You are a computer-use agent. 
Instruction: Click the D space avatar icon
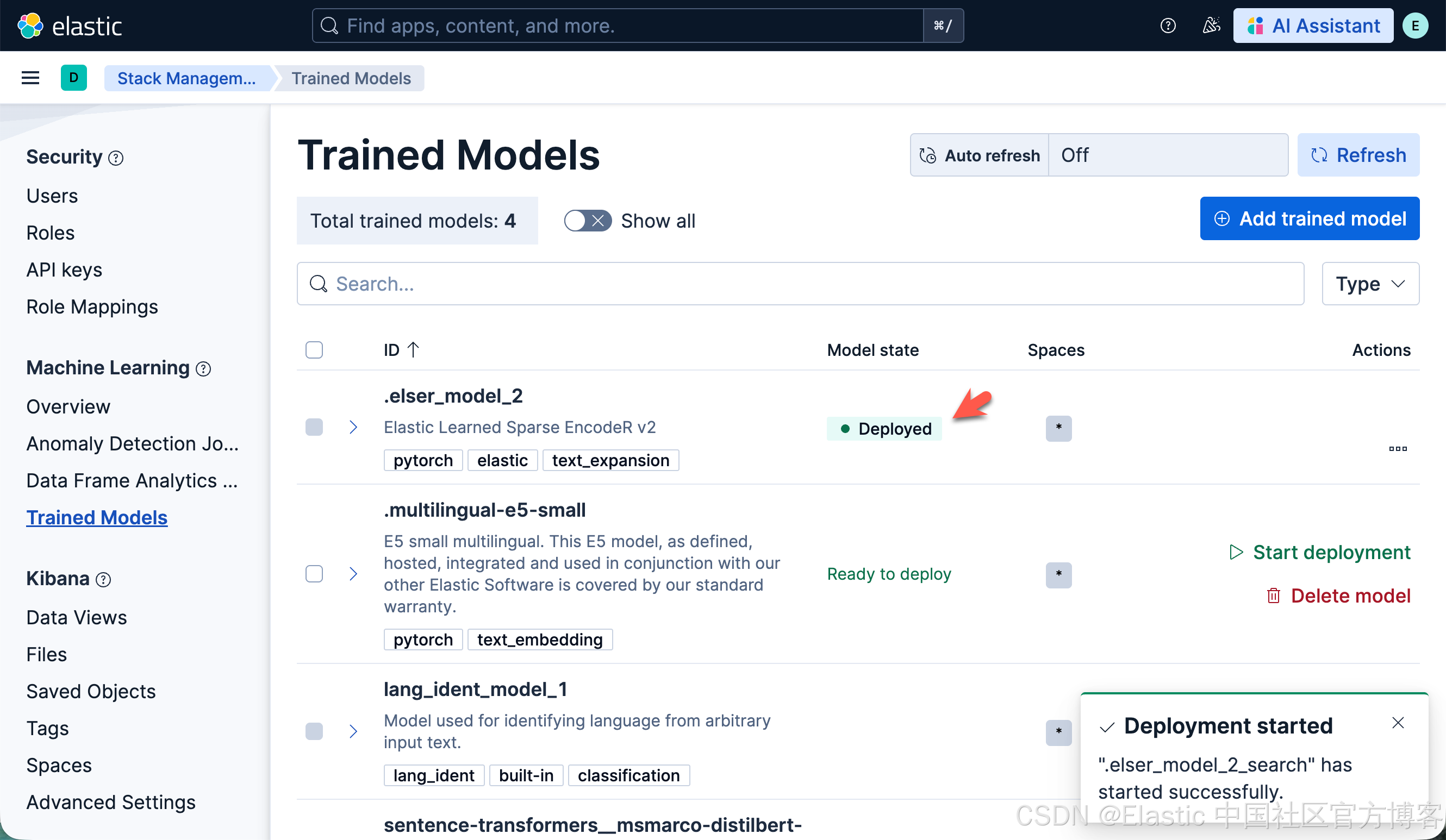(x=73, y=78)
